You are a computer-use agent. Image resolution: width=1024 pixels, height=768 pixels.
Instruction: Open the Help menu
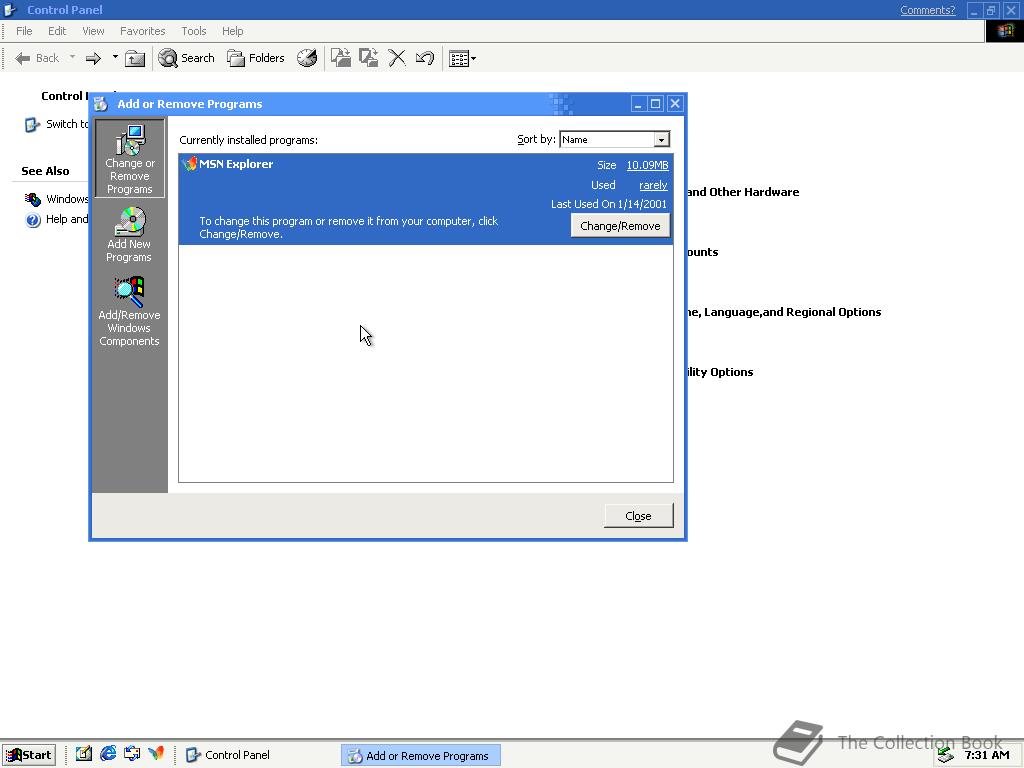tap(232, 31)
